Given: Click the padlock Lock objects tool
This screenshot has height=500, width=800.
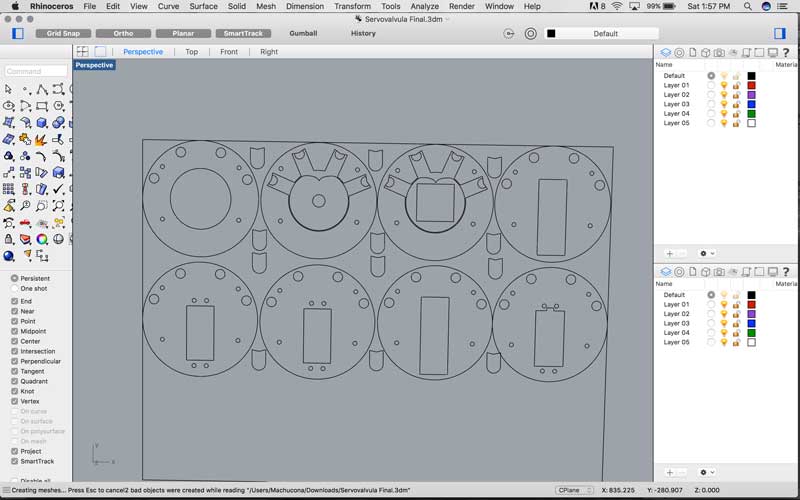Looking at the screenshot, I should click(x=9, y=239).
